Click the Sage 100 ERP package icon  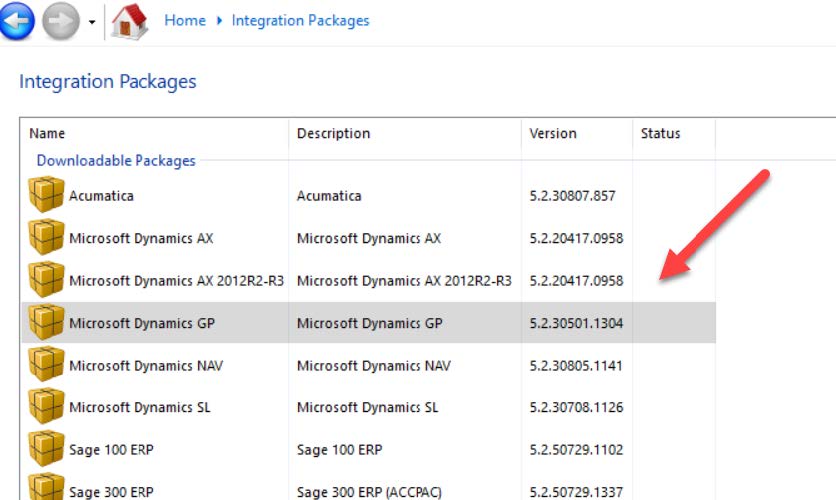point(46,449)
